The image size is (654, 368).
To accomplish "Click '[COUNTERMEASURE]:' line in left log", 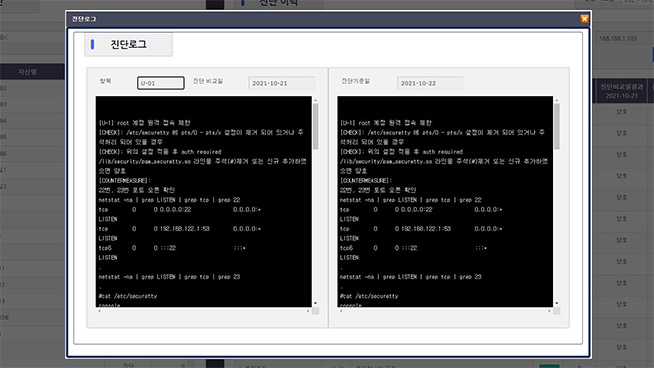I will coord(125,181).
